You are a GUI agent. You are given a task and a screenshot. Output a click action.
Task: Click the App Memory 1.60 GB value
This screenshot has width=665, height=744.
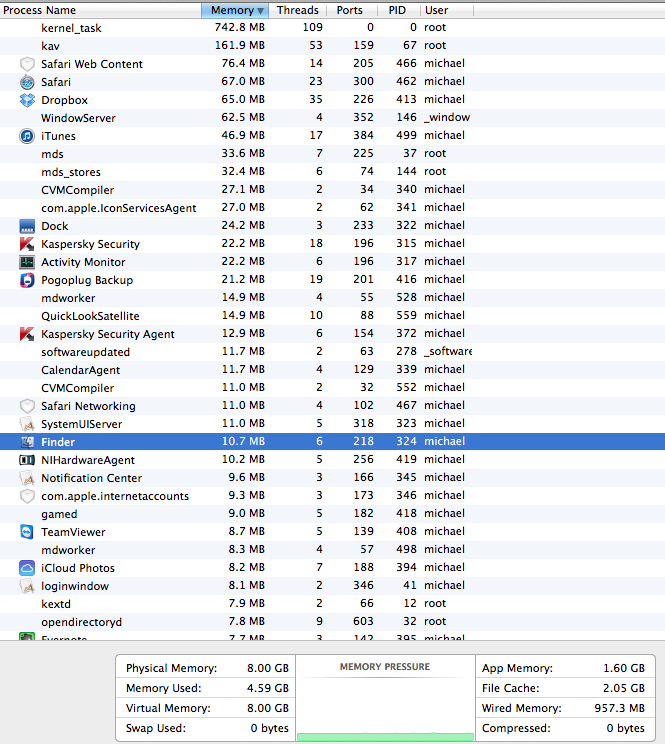coord(624,669)
